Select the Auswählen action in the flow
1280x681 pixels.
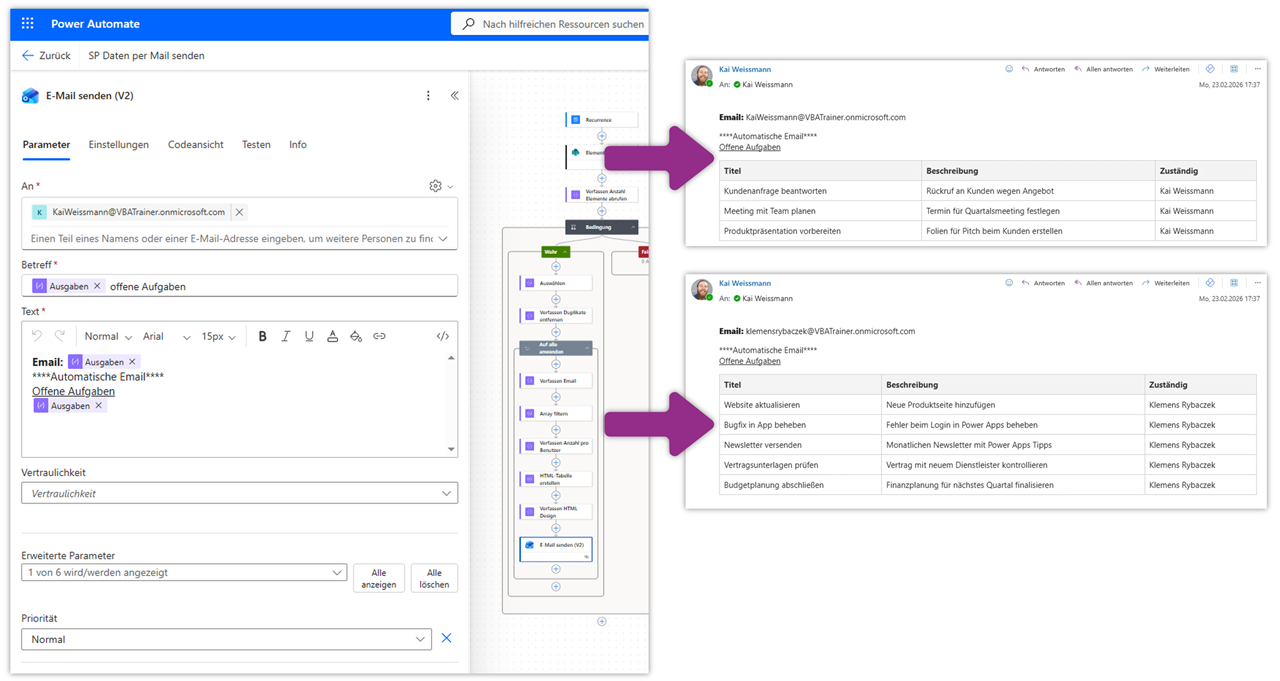(x=555, y=283)
